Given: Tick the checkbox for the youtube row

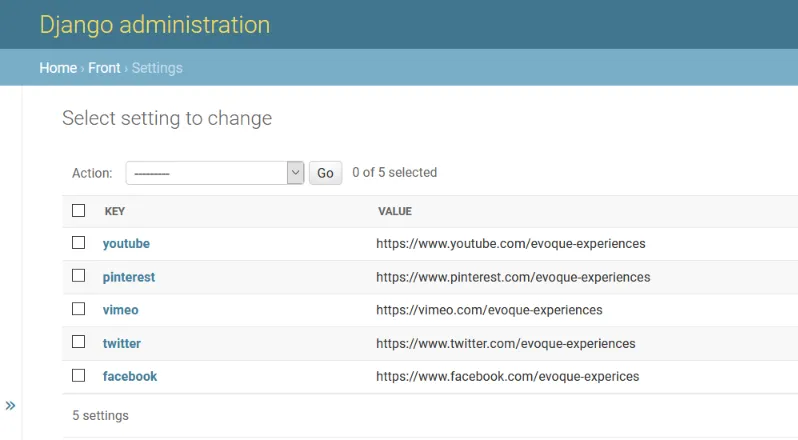Looking at the screenshot, I should [79, 243].
